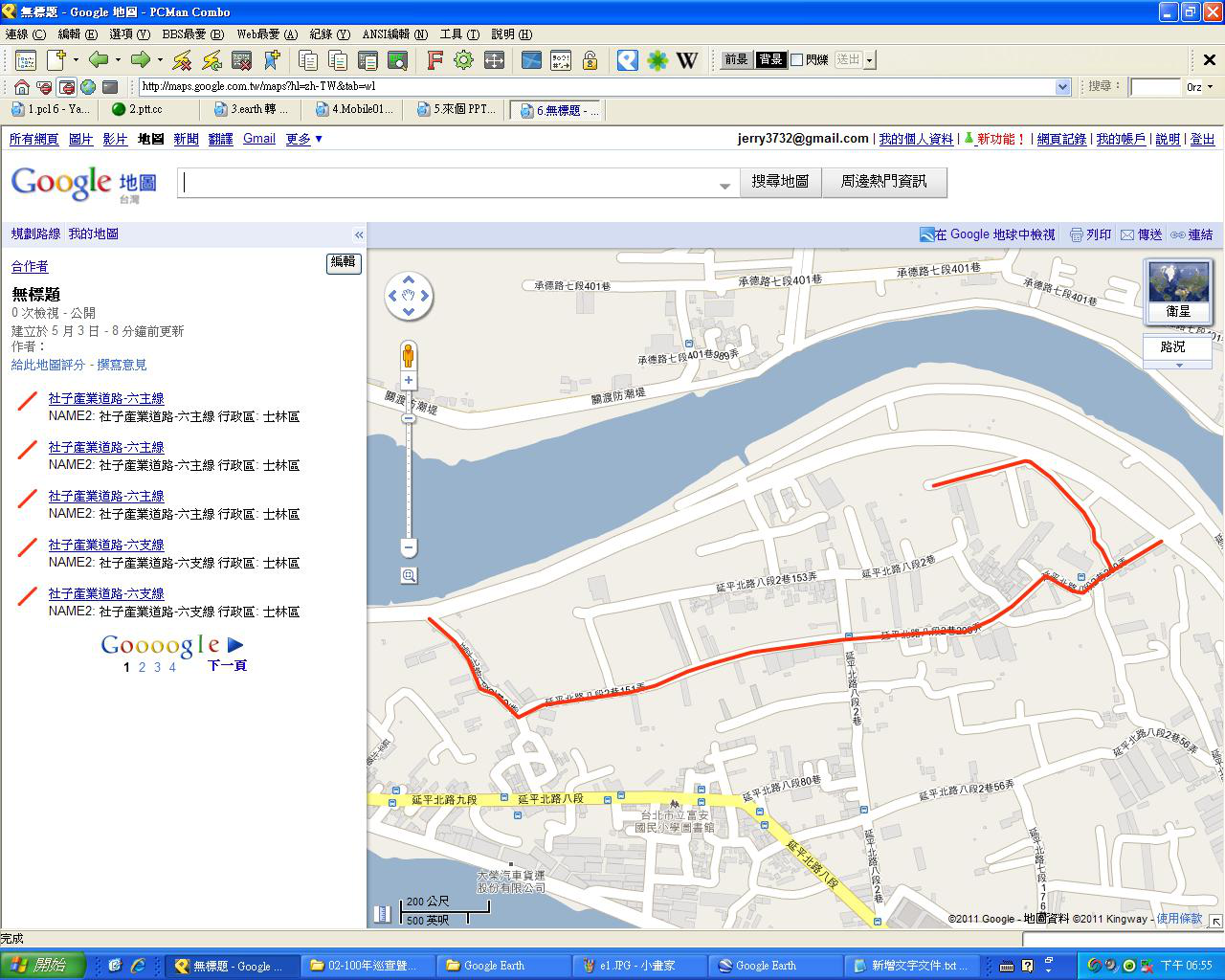Open the BBS最愛 (B) menu

pos(192,34)
